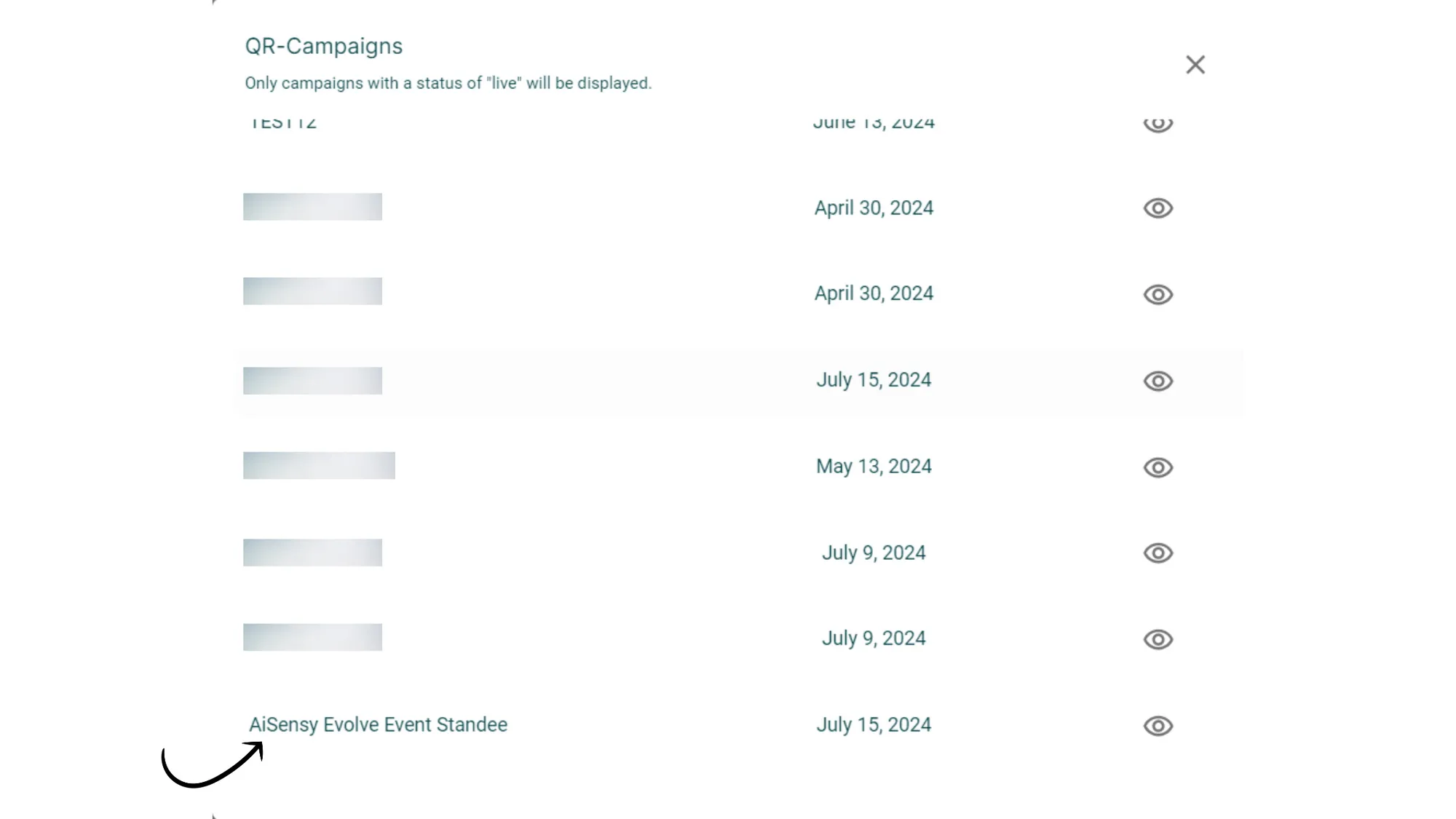Click the eye icon beside July 15, 2024 row

(1158, 381)
